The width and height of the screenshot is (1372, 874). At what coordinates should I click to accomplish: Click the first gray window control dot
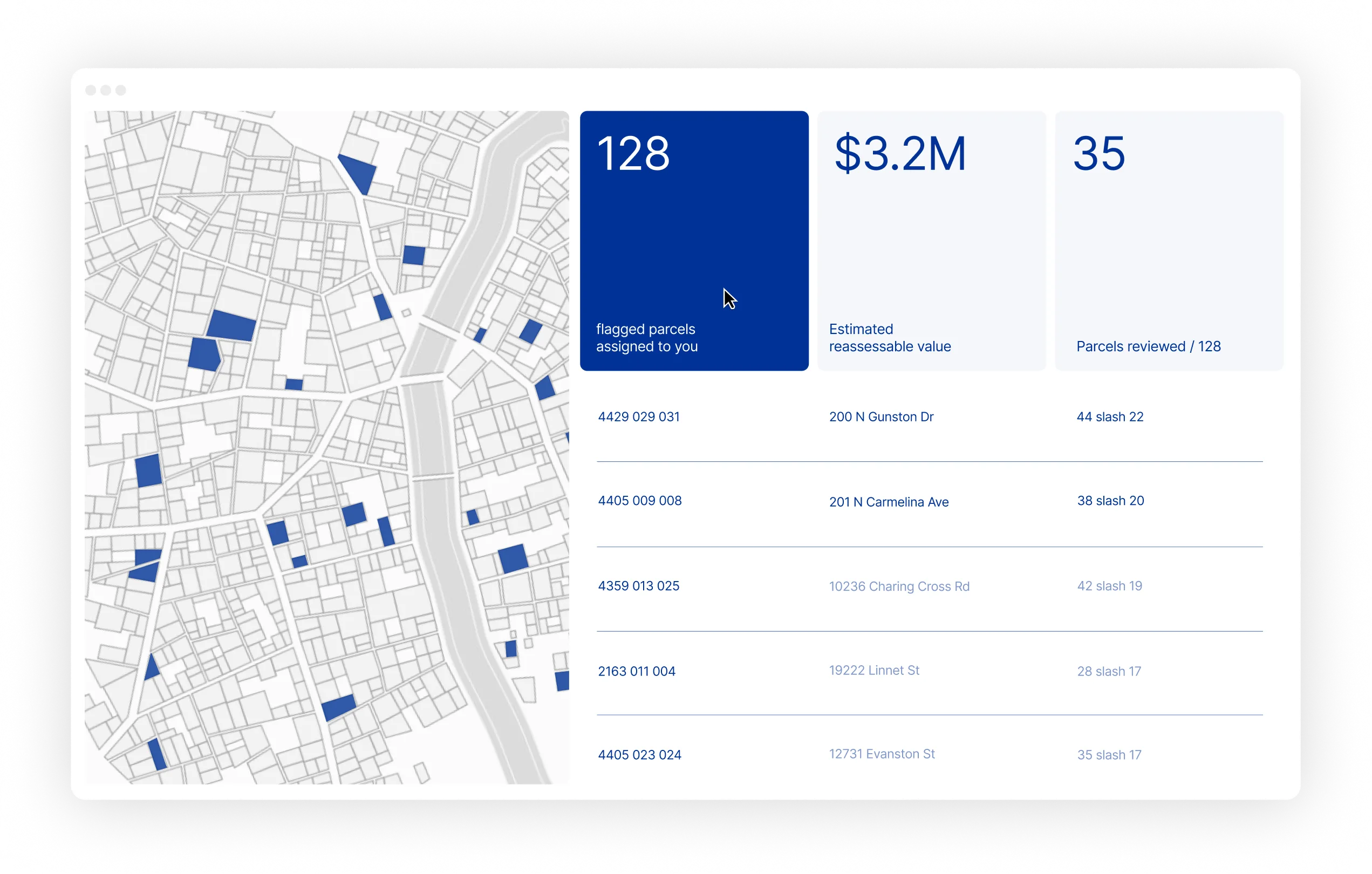click(x=91, y=90)
